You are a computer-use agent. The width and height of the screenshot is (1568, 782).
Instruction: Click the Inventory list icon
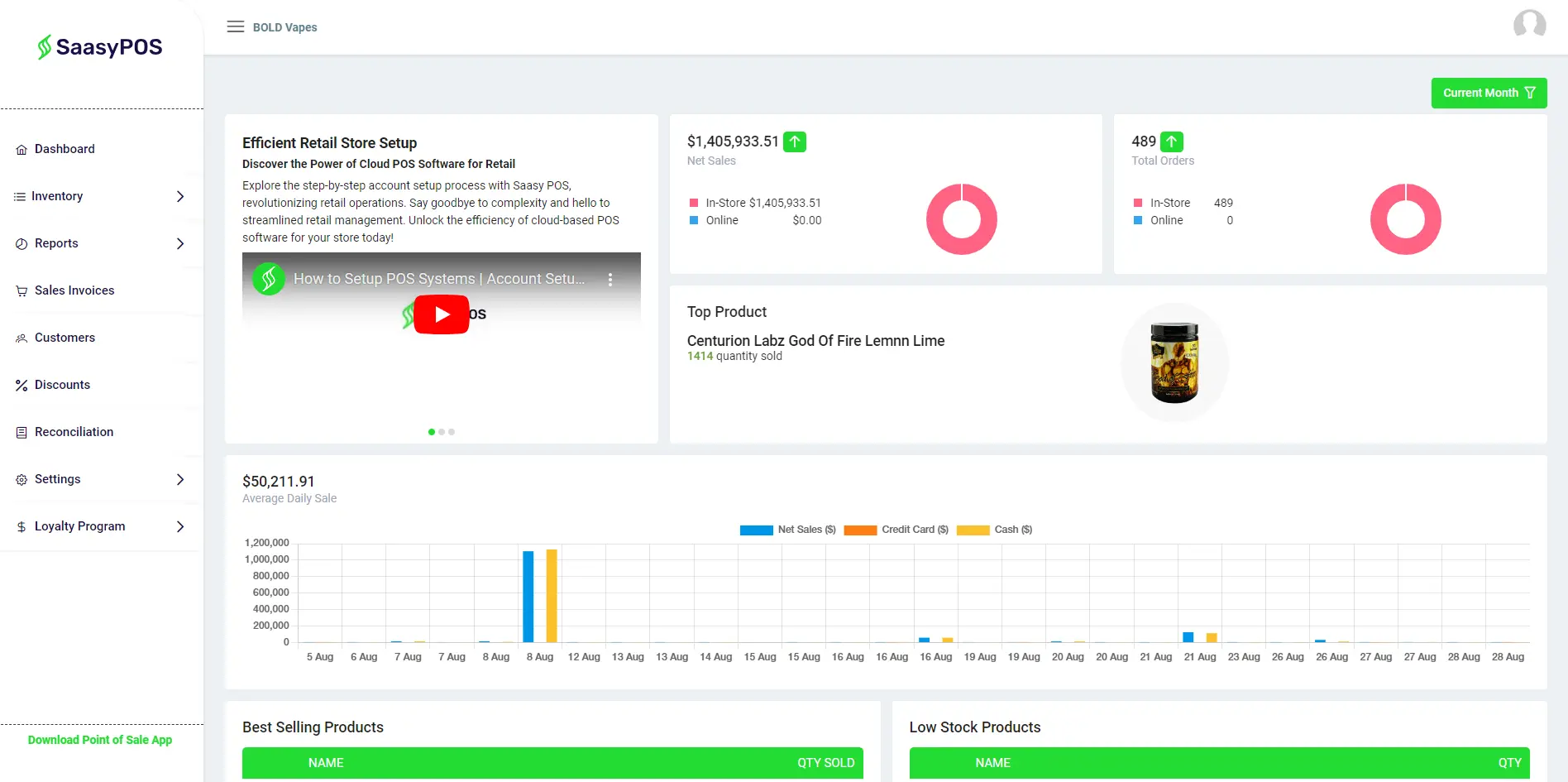tap(20, 197)
